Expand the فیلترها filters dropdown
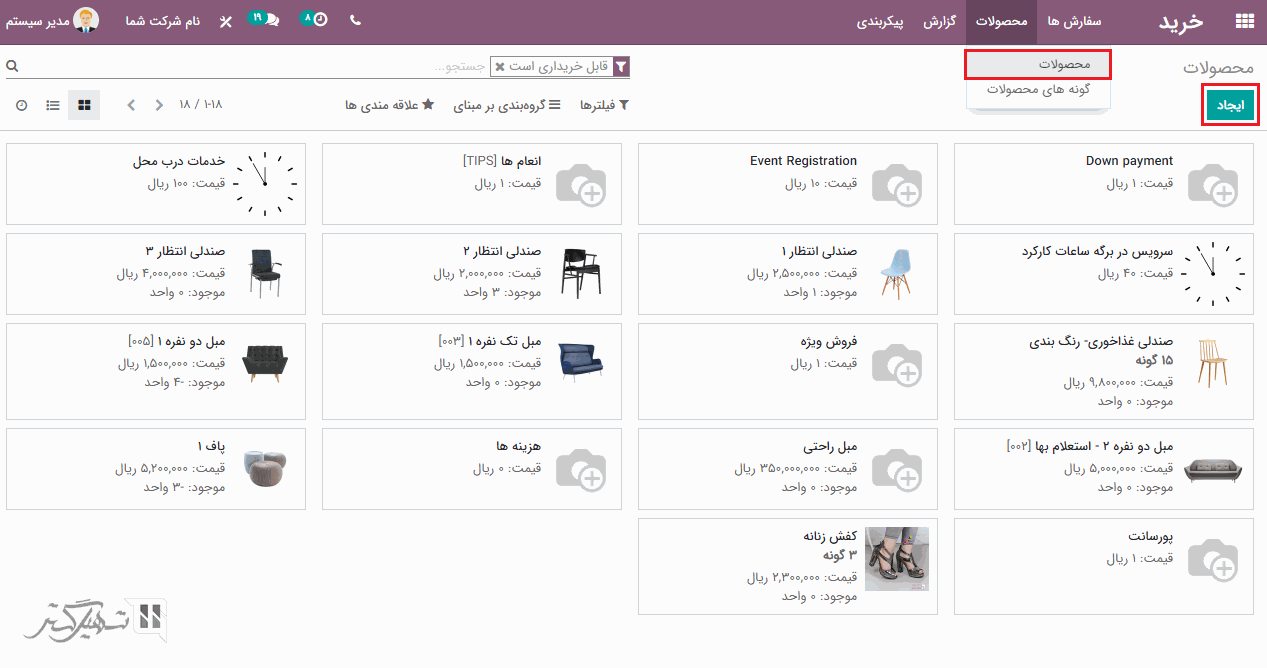The height and width of the screenshot is (668, 1267). pos(604,105)
